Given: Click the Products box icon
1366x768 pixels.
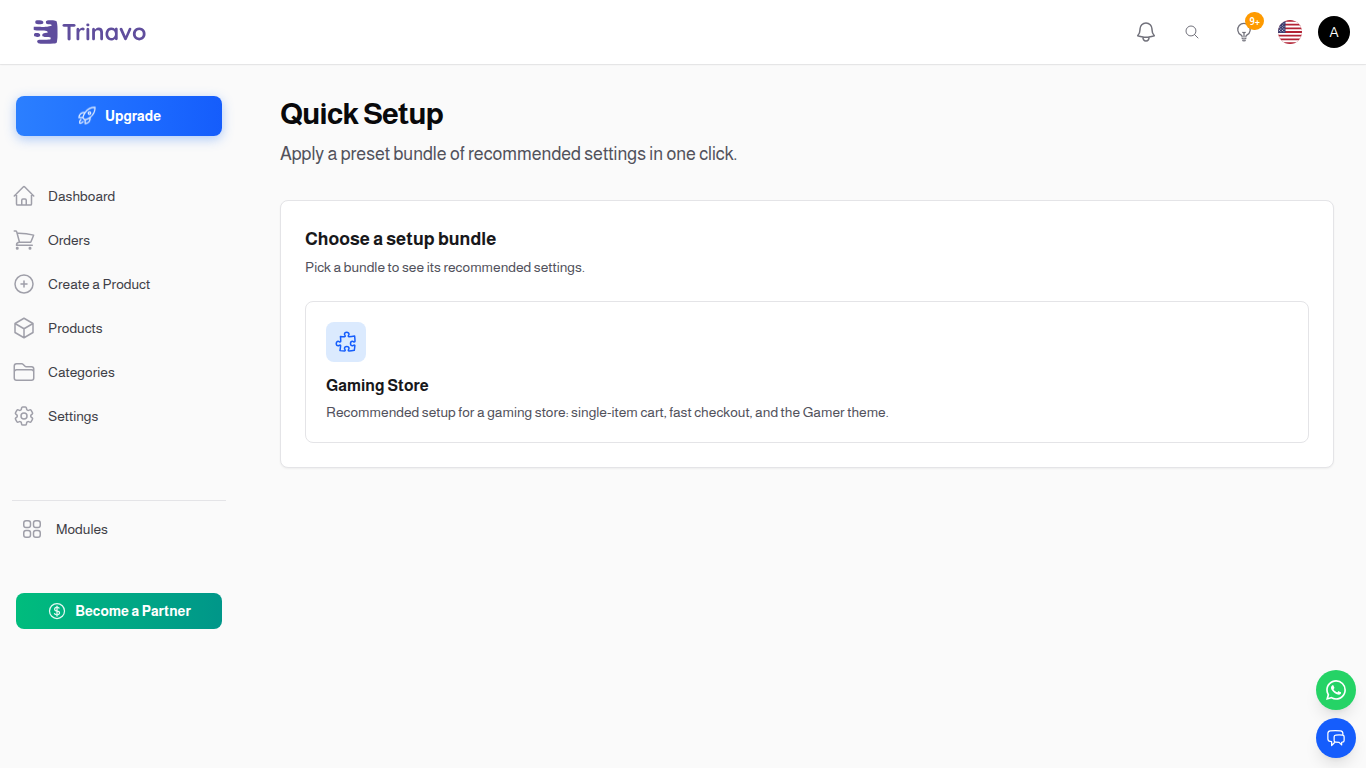Looking at the screenshot, I should click(24, 328).
